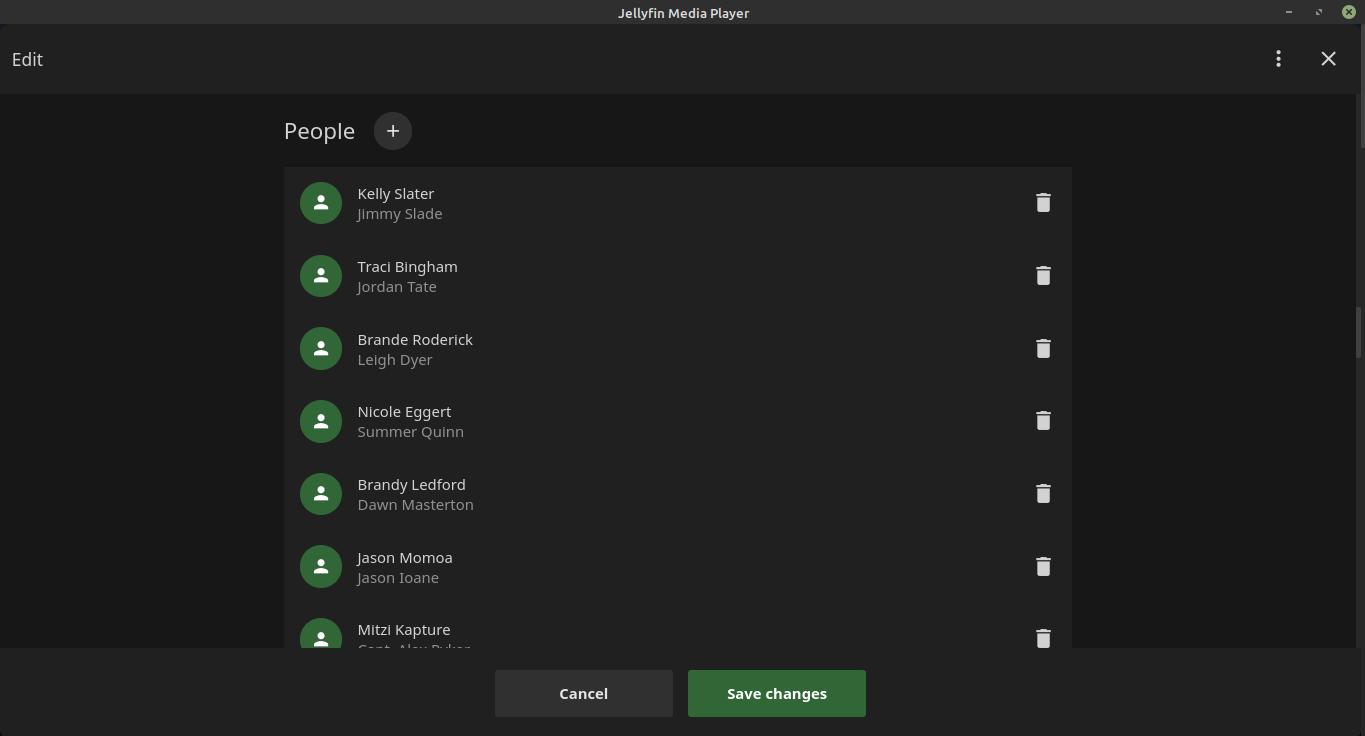This screenshot has width=1365, height=736.
Task: Click the Save changes button
Action: (776, 693)
